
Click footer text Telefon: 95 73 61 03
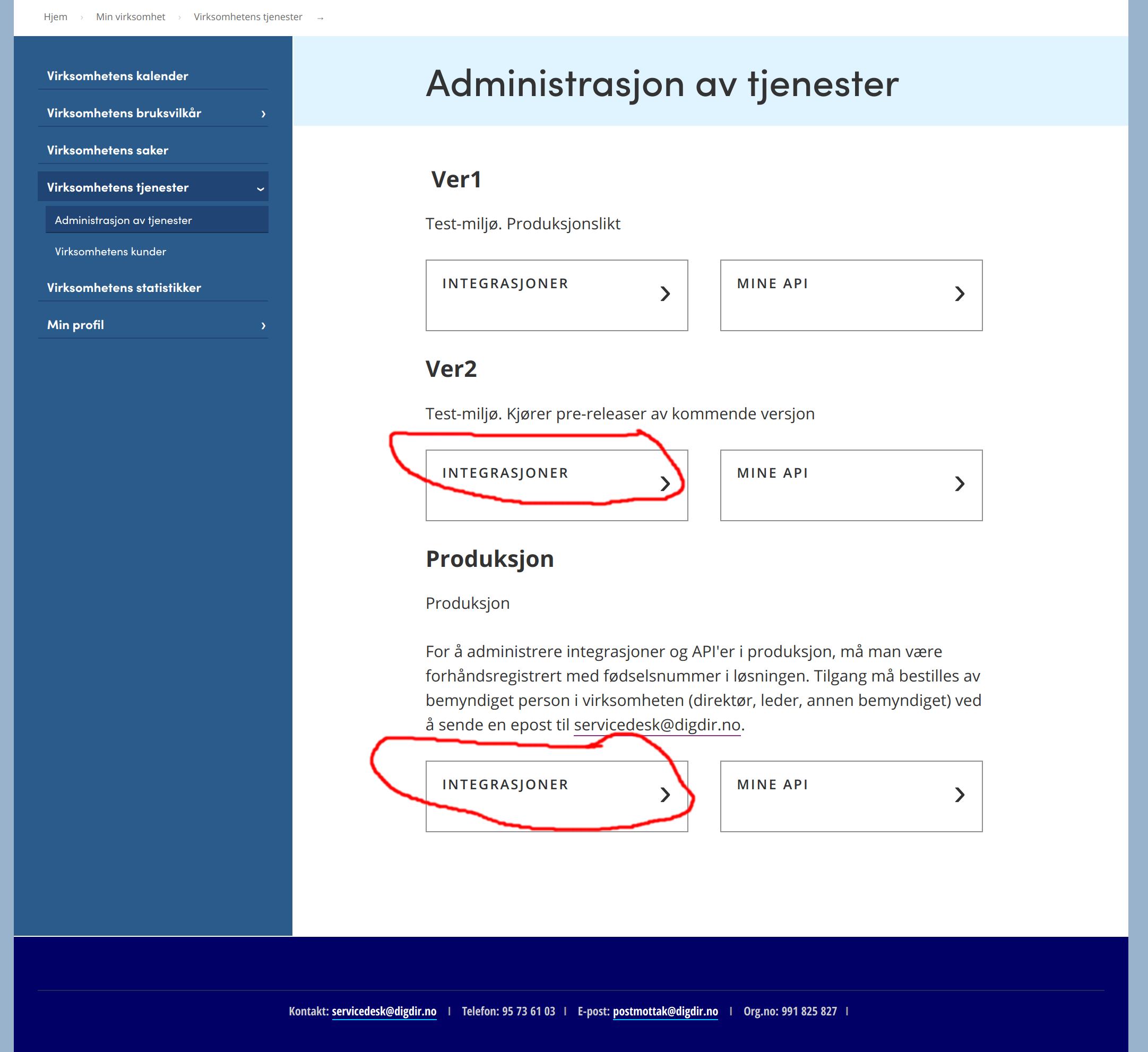pyautogui.click(x=508, y=1011)
